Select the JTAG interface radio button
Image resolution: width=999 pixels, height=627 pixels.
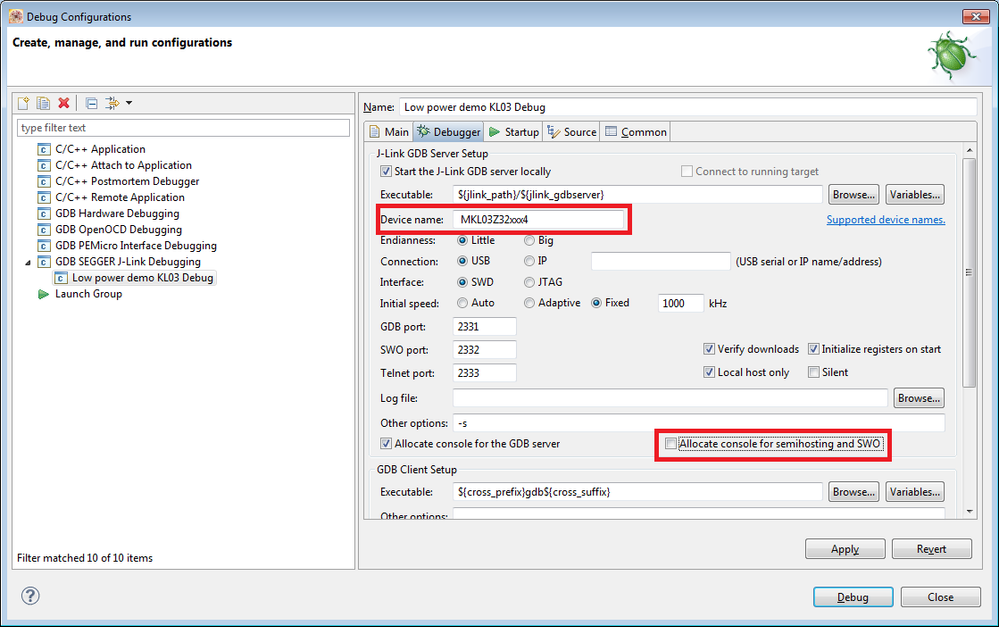pos(530,282)
